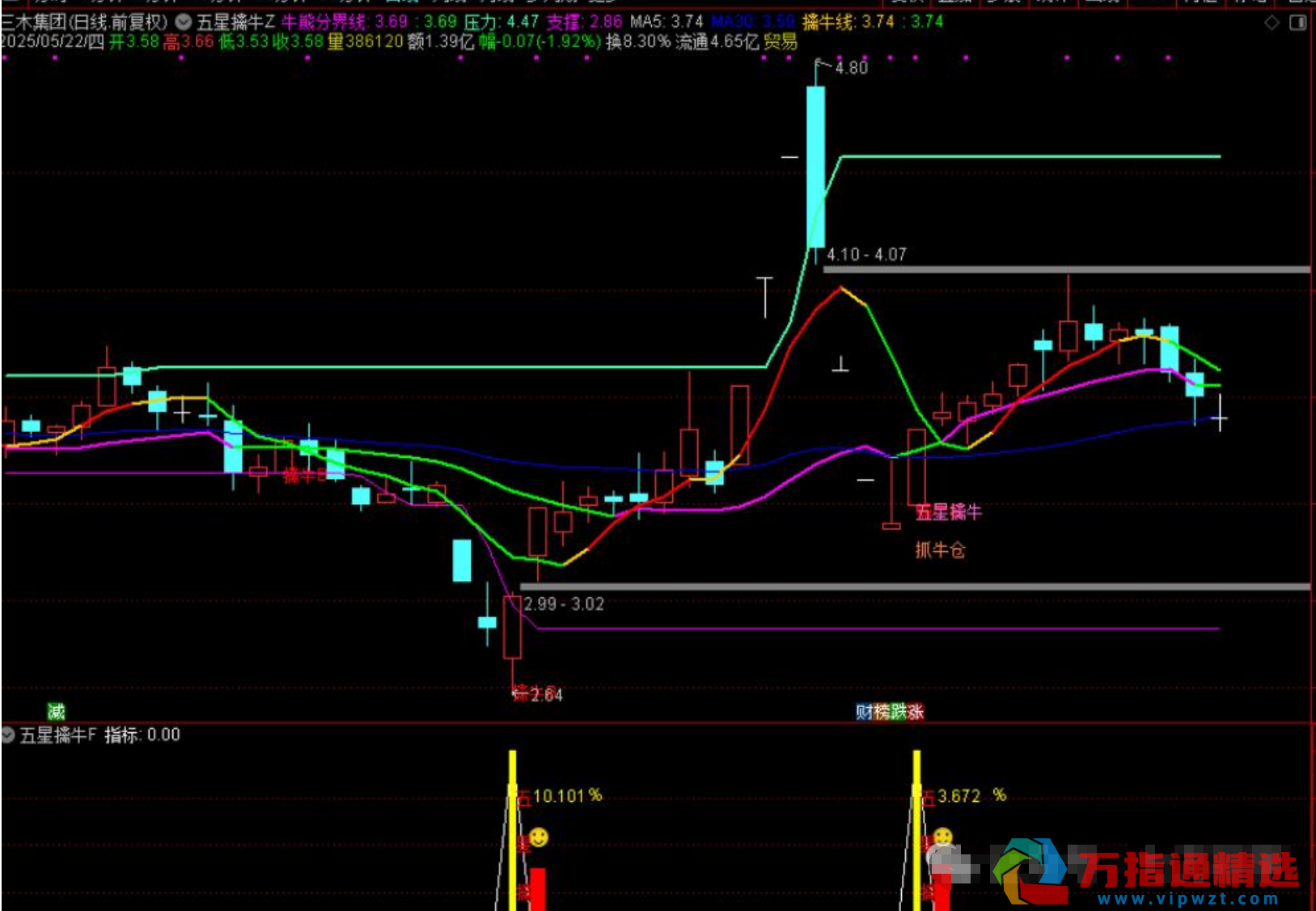Image resolution: width=1316 pixels, height=911 pixels.
Task: Click the volume value 量386120
Action: point(365,41)
